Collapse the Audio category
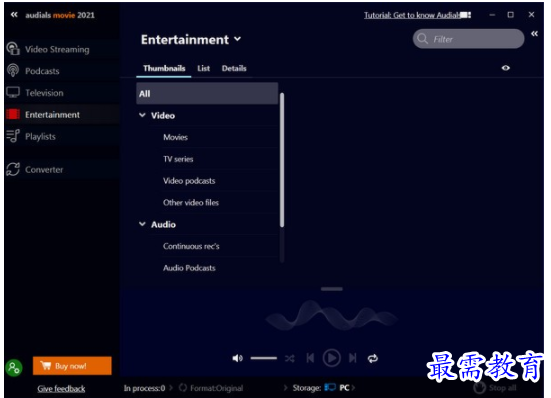The height and width of the screenshot is (398, 551). click(142, 224)
